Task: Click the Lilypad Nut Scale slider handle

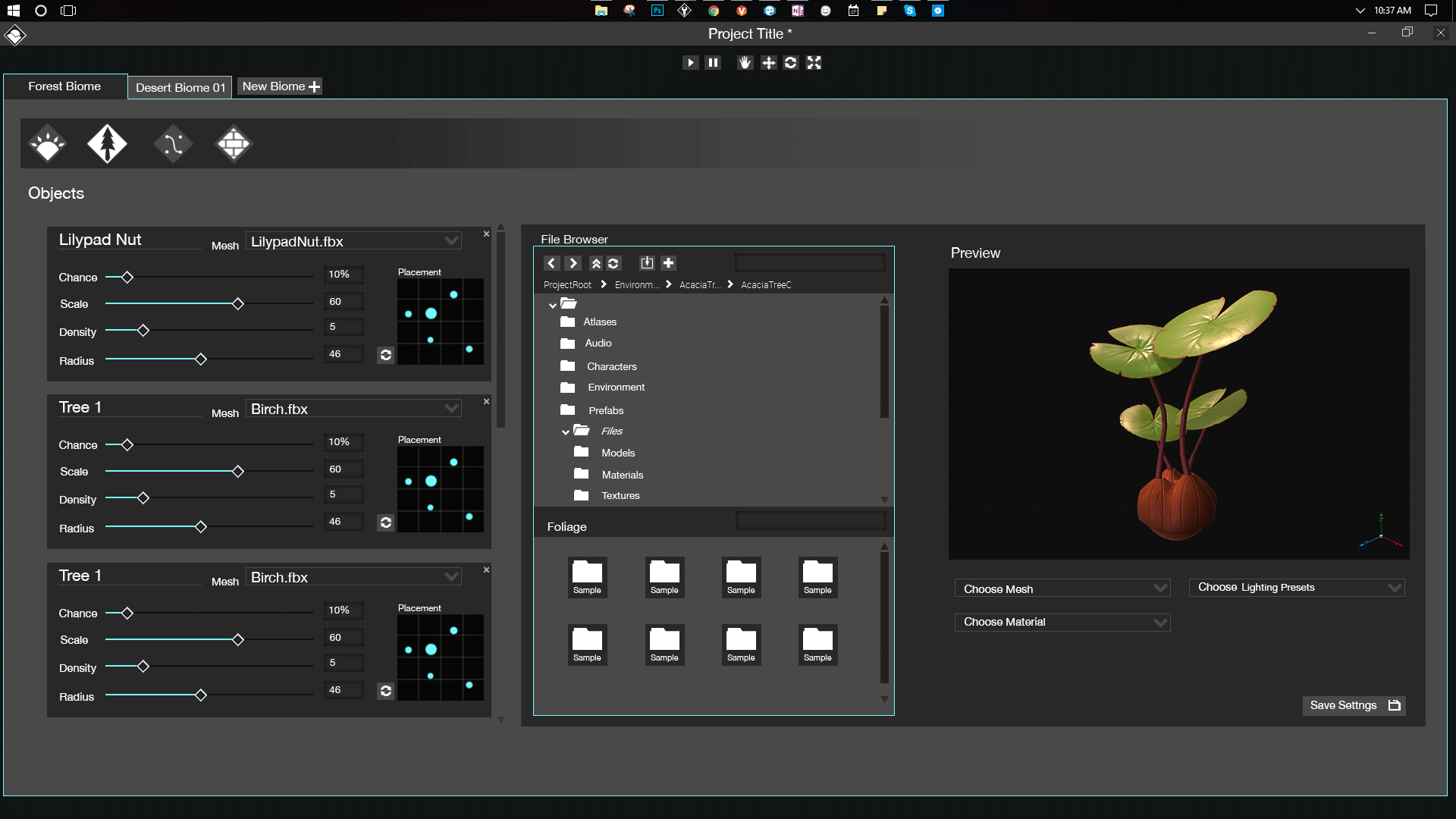Action: click(x=238, y=304)
